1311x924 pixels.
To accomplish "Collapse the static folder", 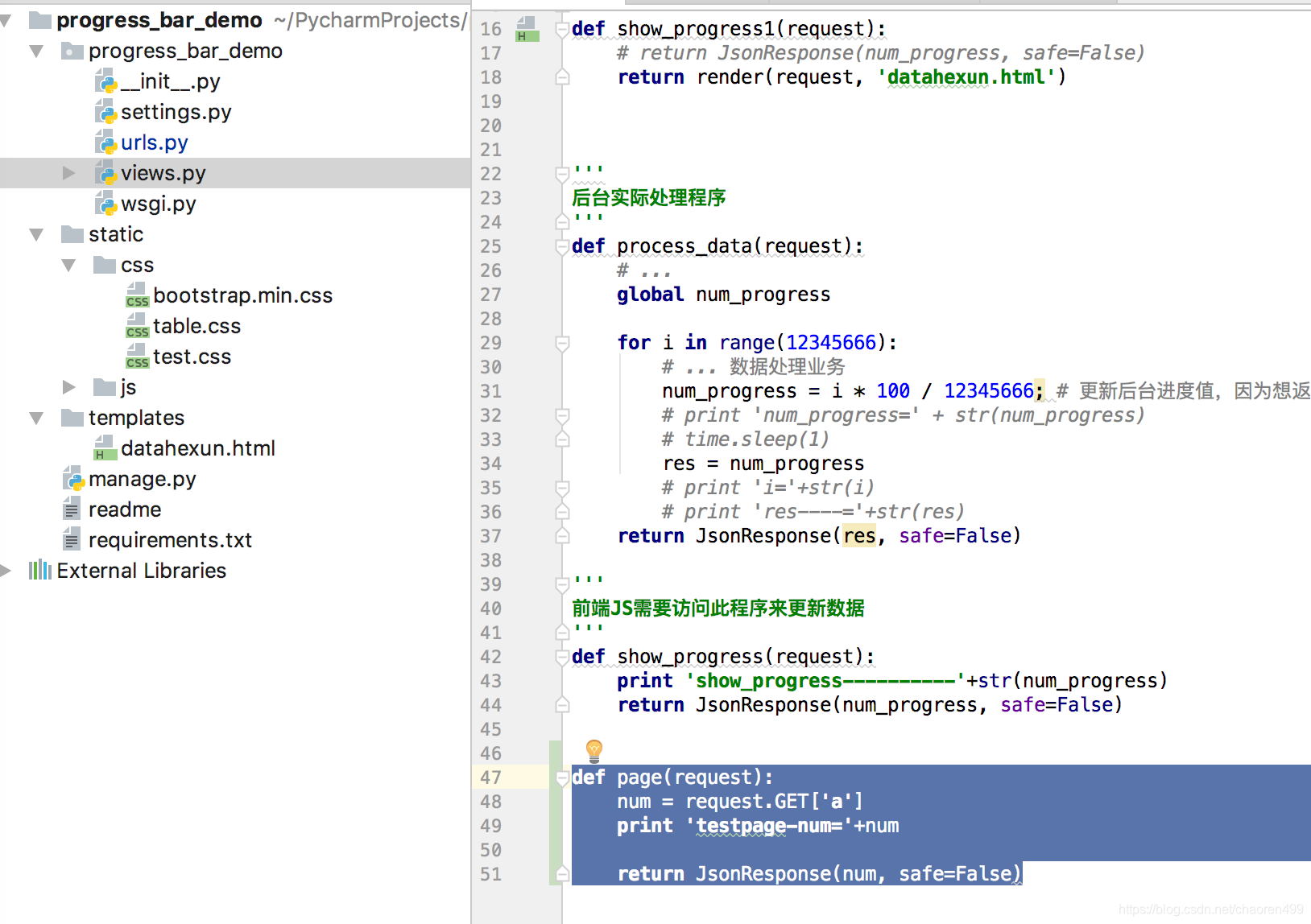I will [x=36, y=234].
